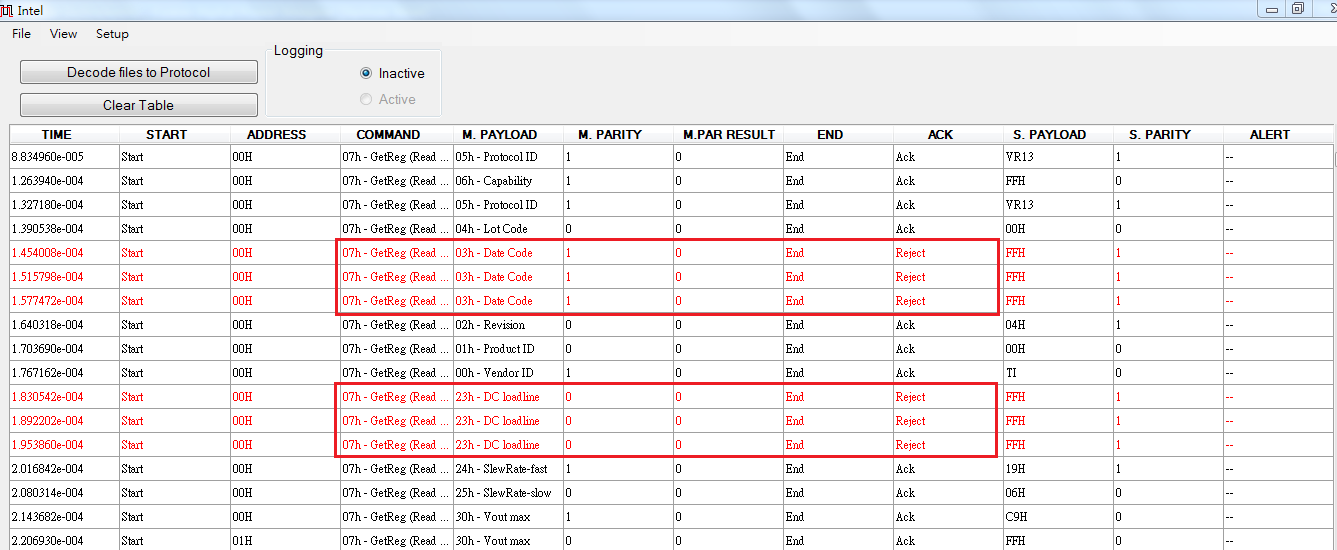The image size is (1337, 550).
Task: Click the 00h - Vendor ID payload cell
Action: coord(508,373)
